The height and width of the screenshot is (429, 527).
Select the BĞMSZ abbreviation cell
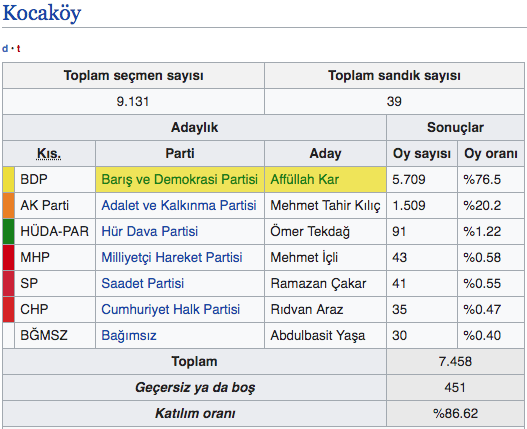pos(55,336)
